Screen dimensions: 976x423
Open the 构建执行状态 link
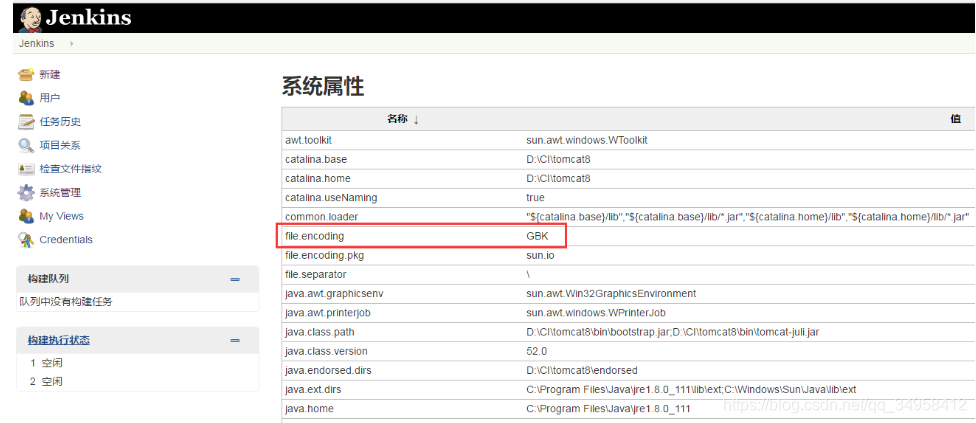click(x=59, y=340)
